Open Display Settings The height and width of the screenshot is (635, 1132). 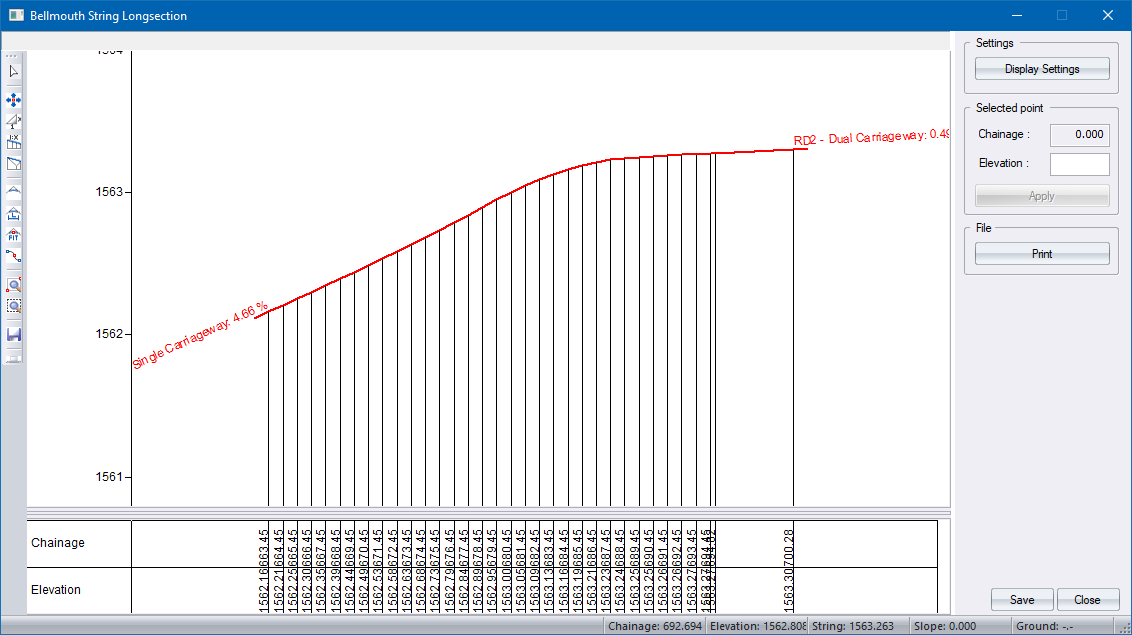1041,69
